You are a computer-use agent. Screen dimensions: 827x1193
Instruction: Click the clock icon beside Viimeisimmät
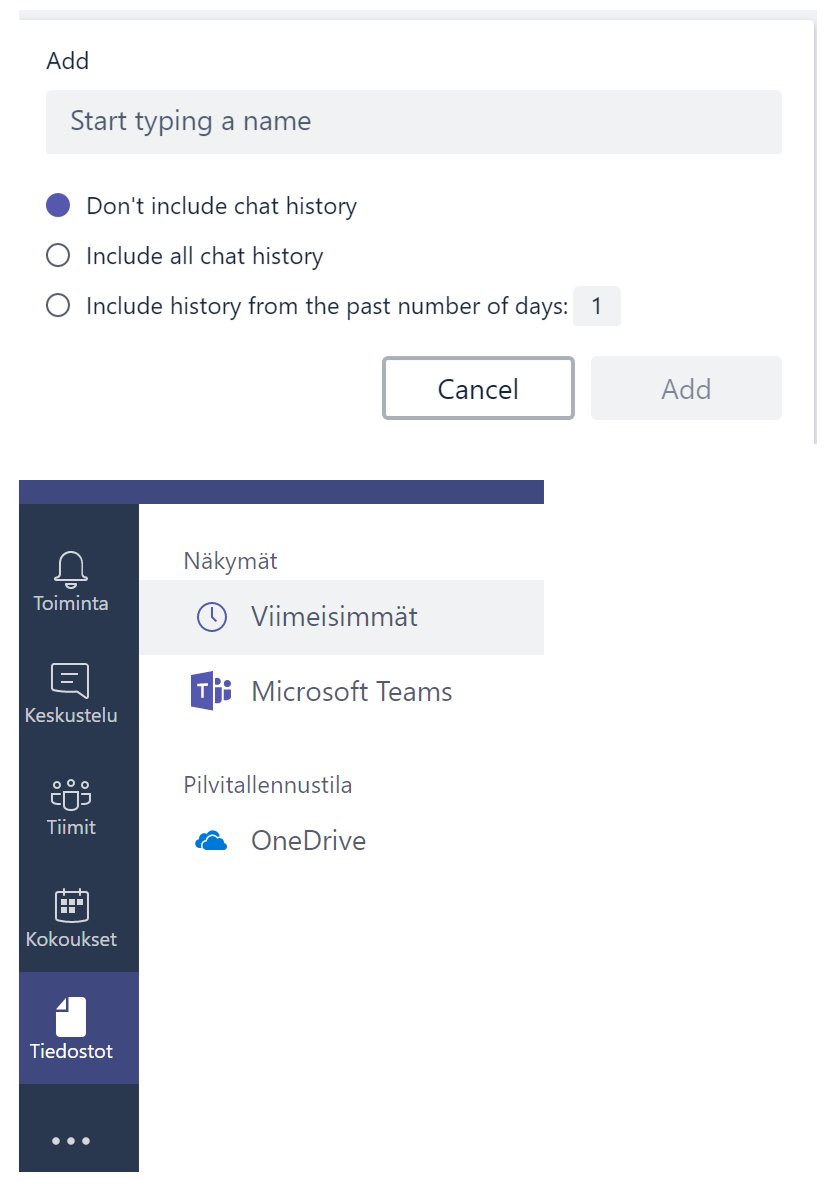tap(211, 617)
